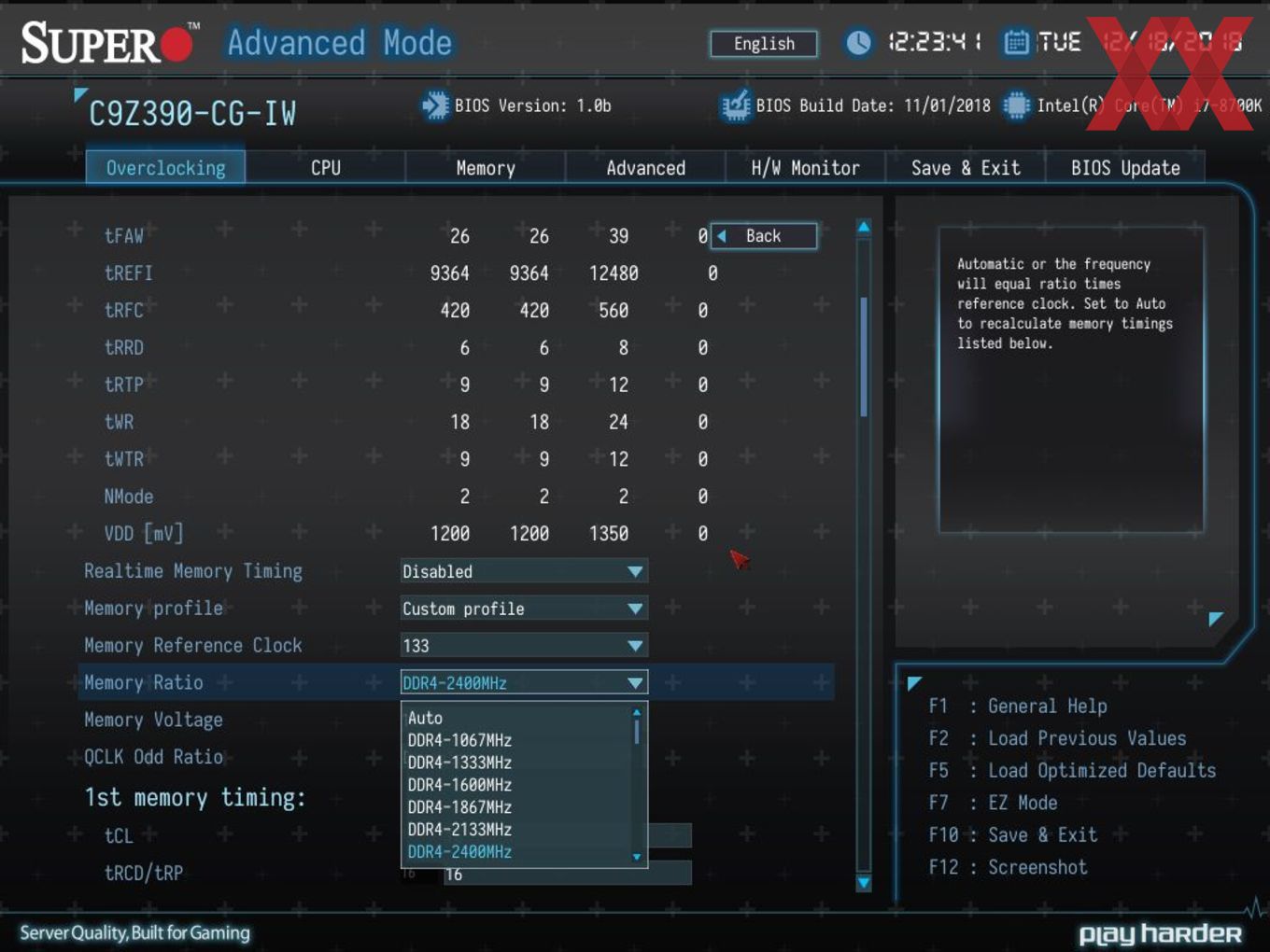The height and width of the screenshot is (952, 1270).
Task: Click the main settings scrollbar thumb
Action: 864,357
